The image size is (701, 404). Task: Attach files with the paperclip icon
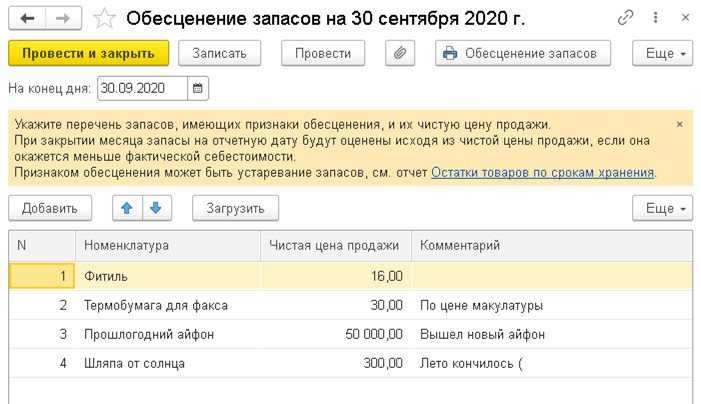pyautogui.click(x=400, y=53)
